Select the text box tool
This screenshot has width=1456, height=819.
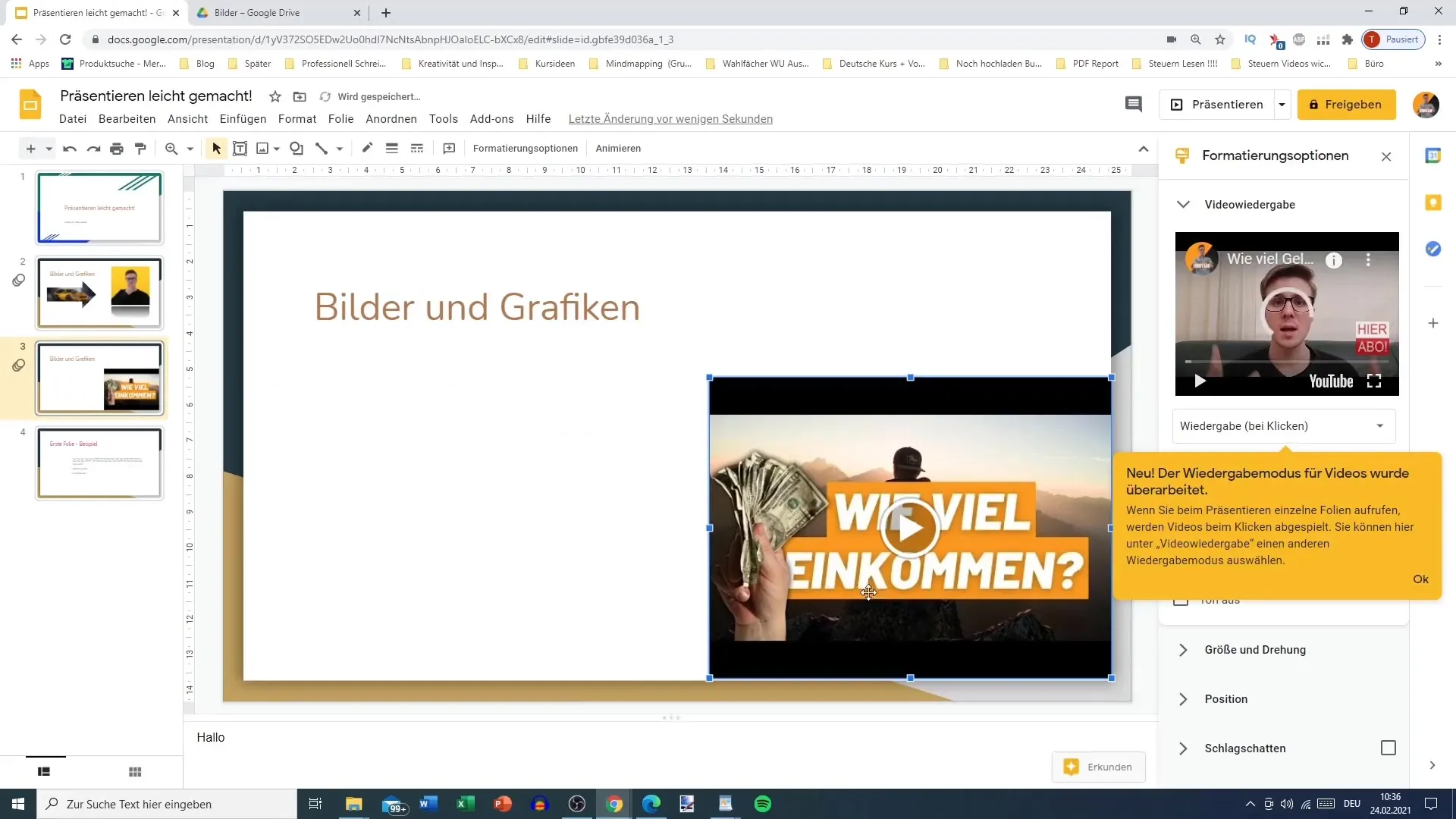click(x=240, y=149)
